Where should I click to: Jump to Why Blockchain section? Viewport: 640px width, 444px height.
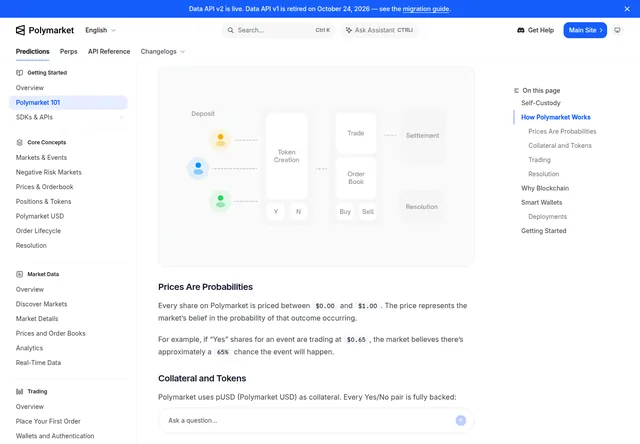pyautogui.click(x=545, y=188)
